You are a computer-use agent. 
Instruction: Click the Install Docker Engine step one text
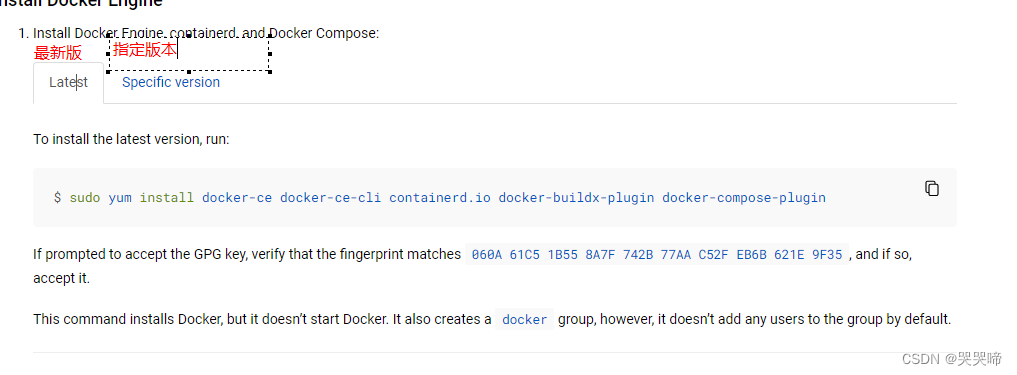206,33
